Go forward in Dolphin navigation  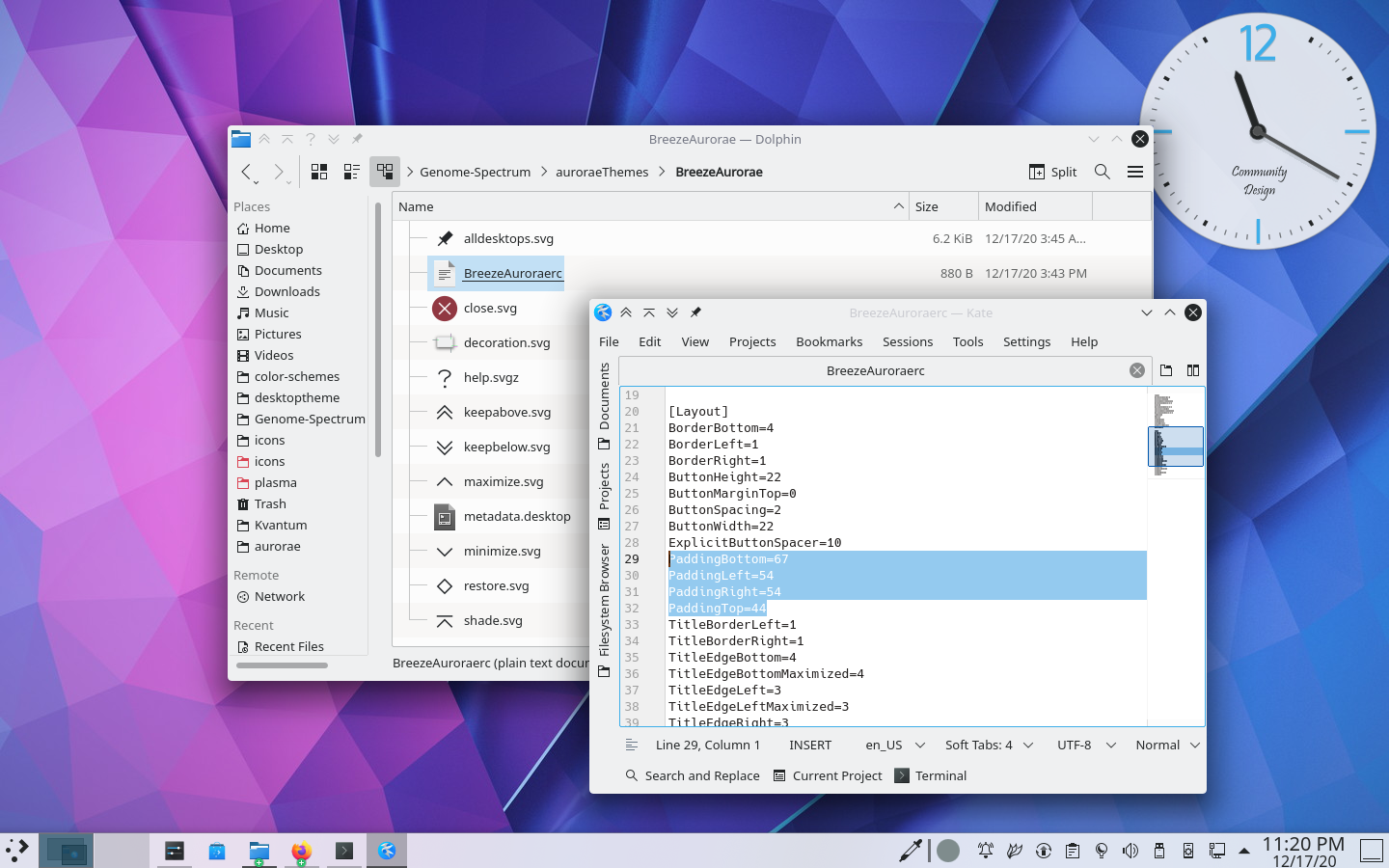point(279,172)
